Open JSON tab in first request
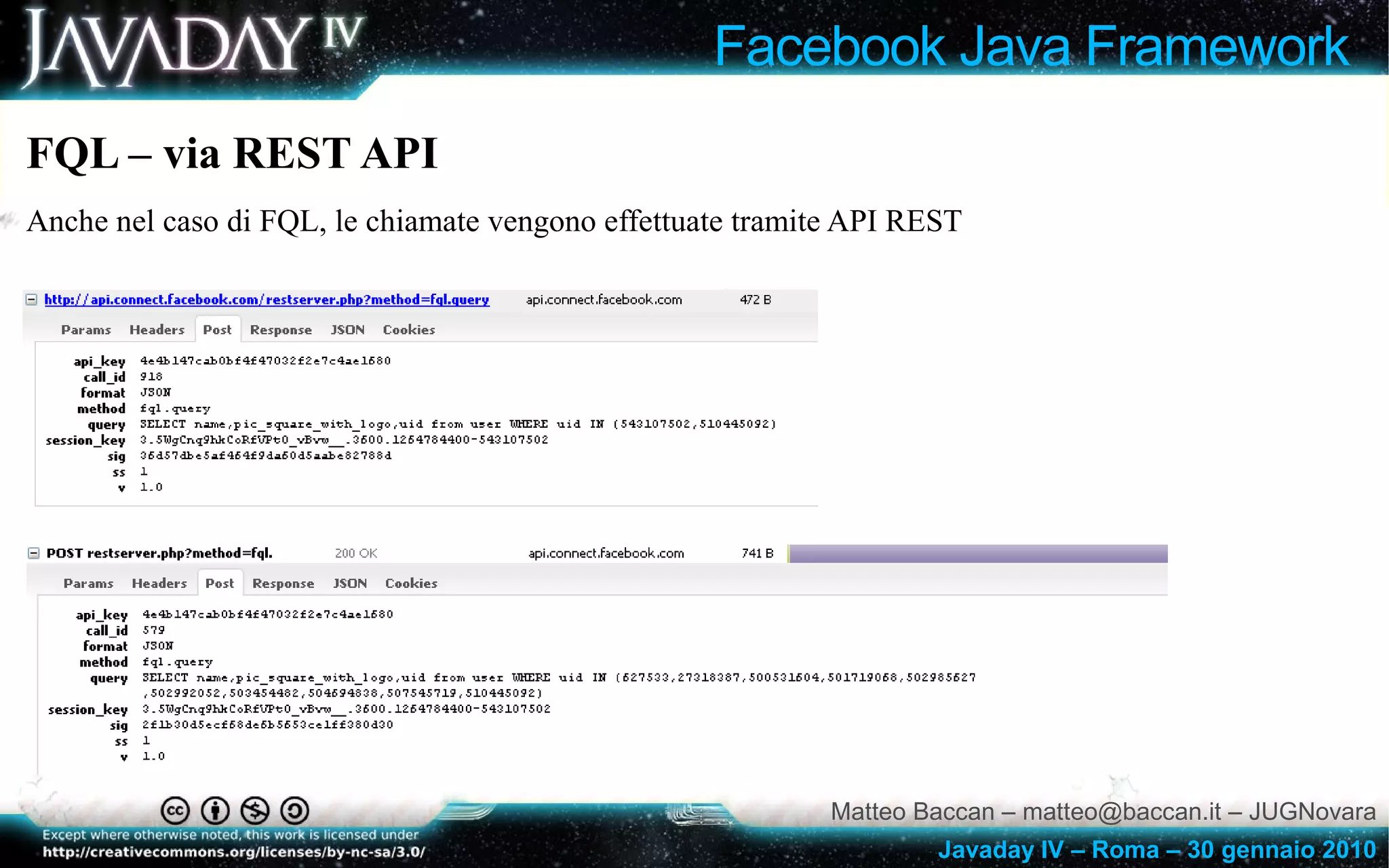Viewport: 1389px width, 868px height. [x=348, y=330]
